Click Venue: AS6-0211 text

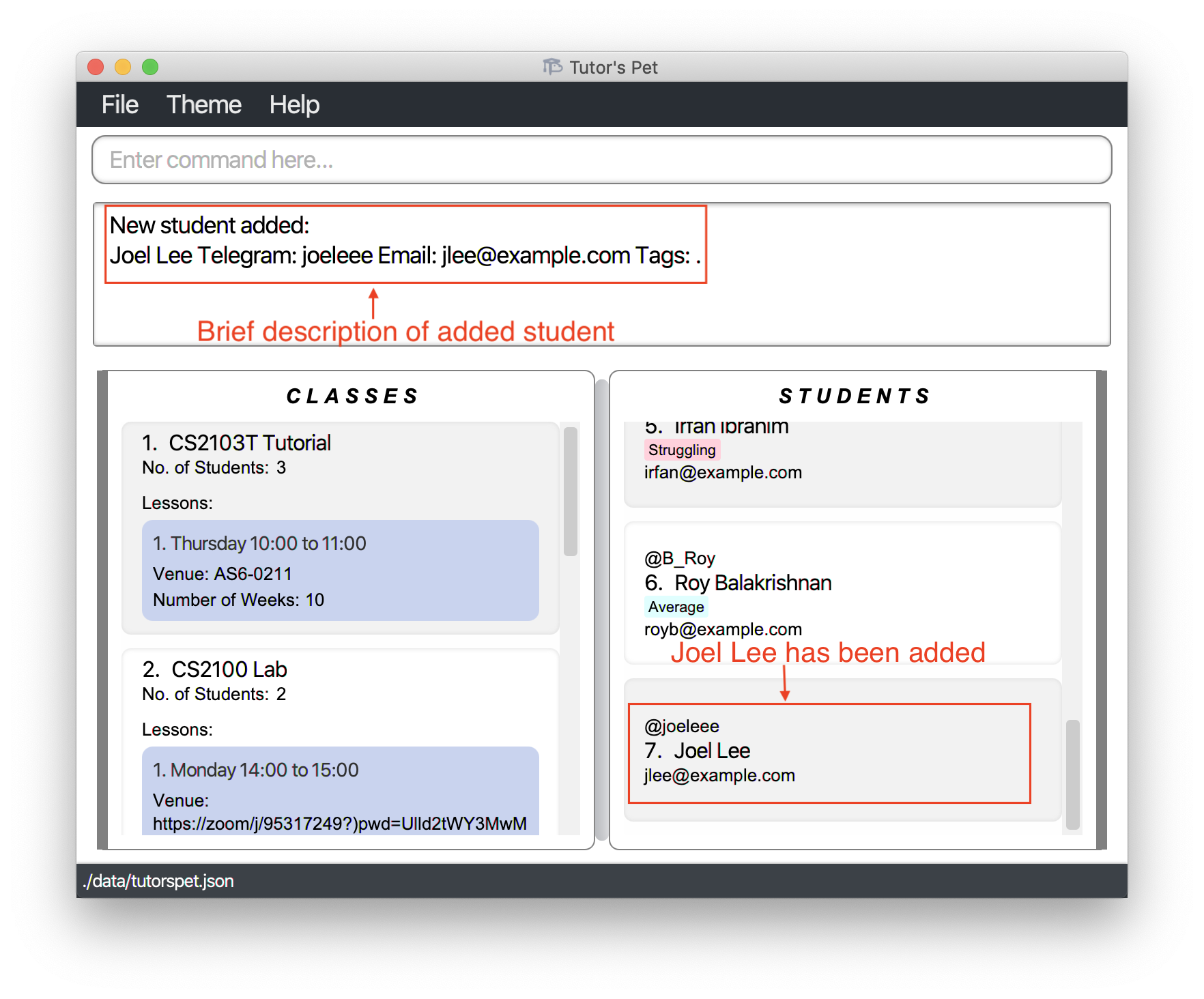point(223,574)
